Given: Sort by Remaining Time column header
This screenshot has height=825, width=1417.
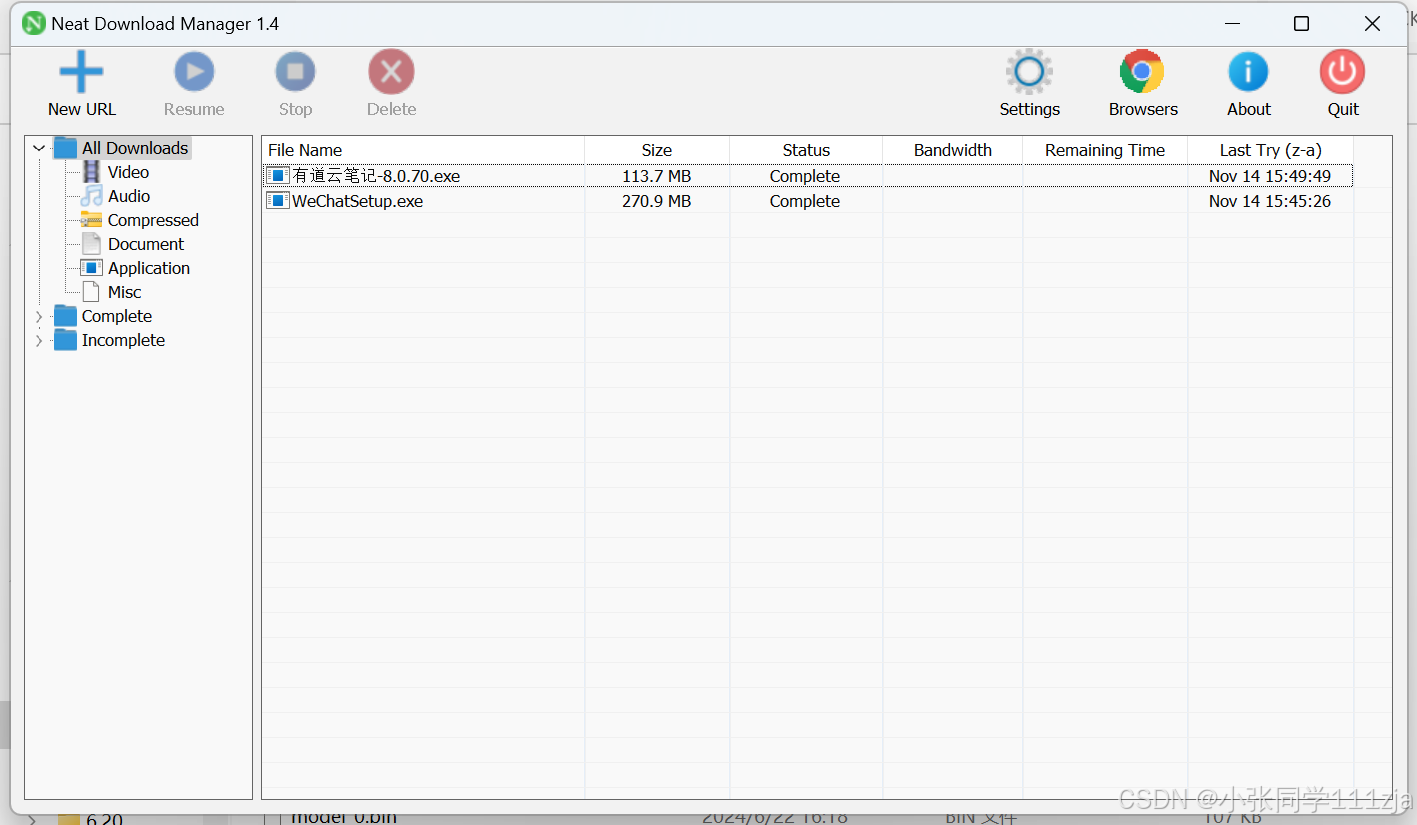Looking at the screenshot, I should (1105, 150).
